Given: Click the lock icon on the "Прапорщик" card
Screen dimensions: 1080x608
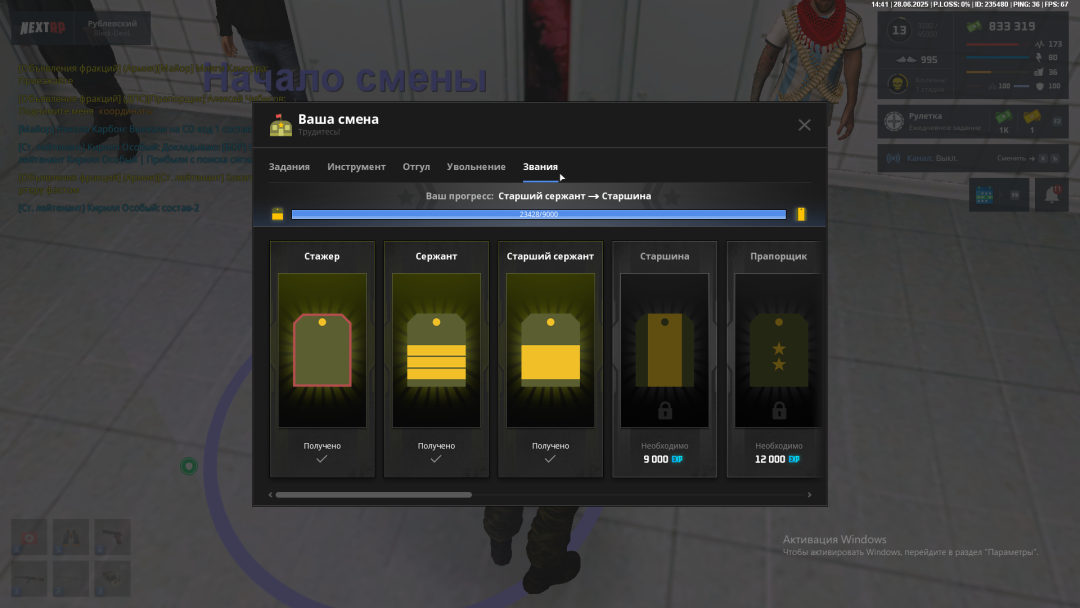Looking at the screenshot, I should [779, 410].
